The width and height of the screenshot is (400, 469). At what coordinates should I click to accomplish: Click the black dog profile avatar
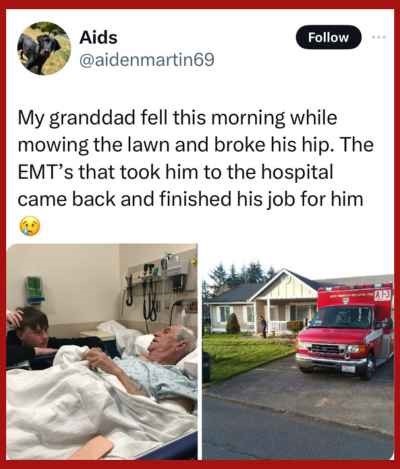[44, 48]
